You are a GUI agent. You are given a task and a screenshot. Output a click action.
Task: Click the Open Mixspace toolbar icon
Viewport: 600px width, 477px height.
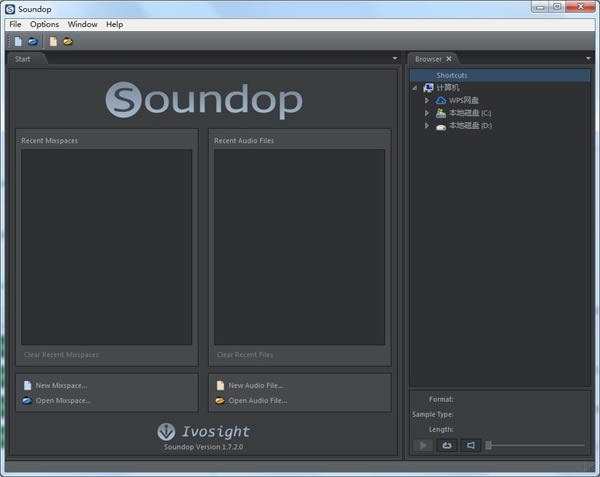tap(32, 42)
